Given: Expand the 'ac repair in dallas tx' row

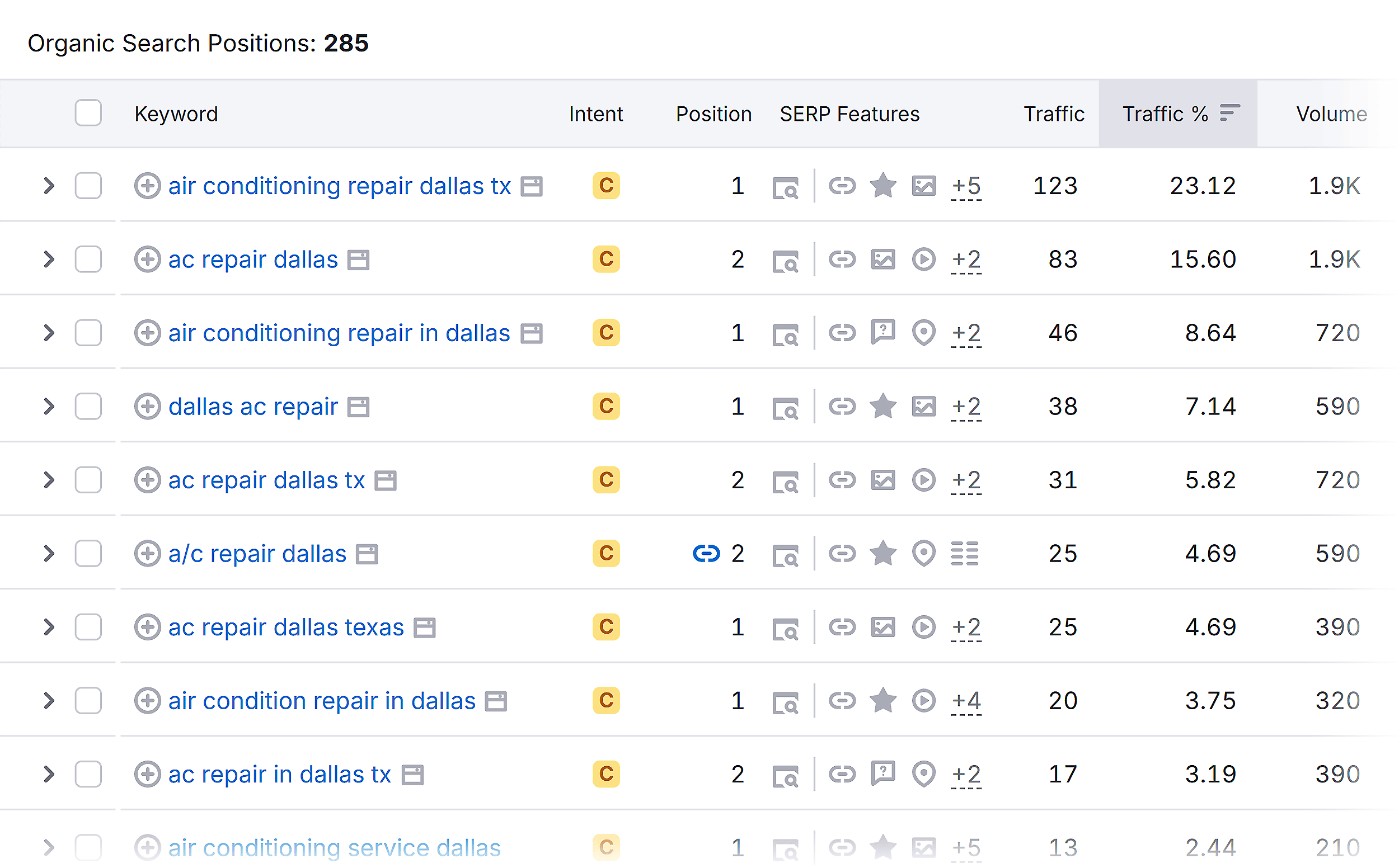Looking at the screenshot, I should (49, 775).
